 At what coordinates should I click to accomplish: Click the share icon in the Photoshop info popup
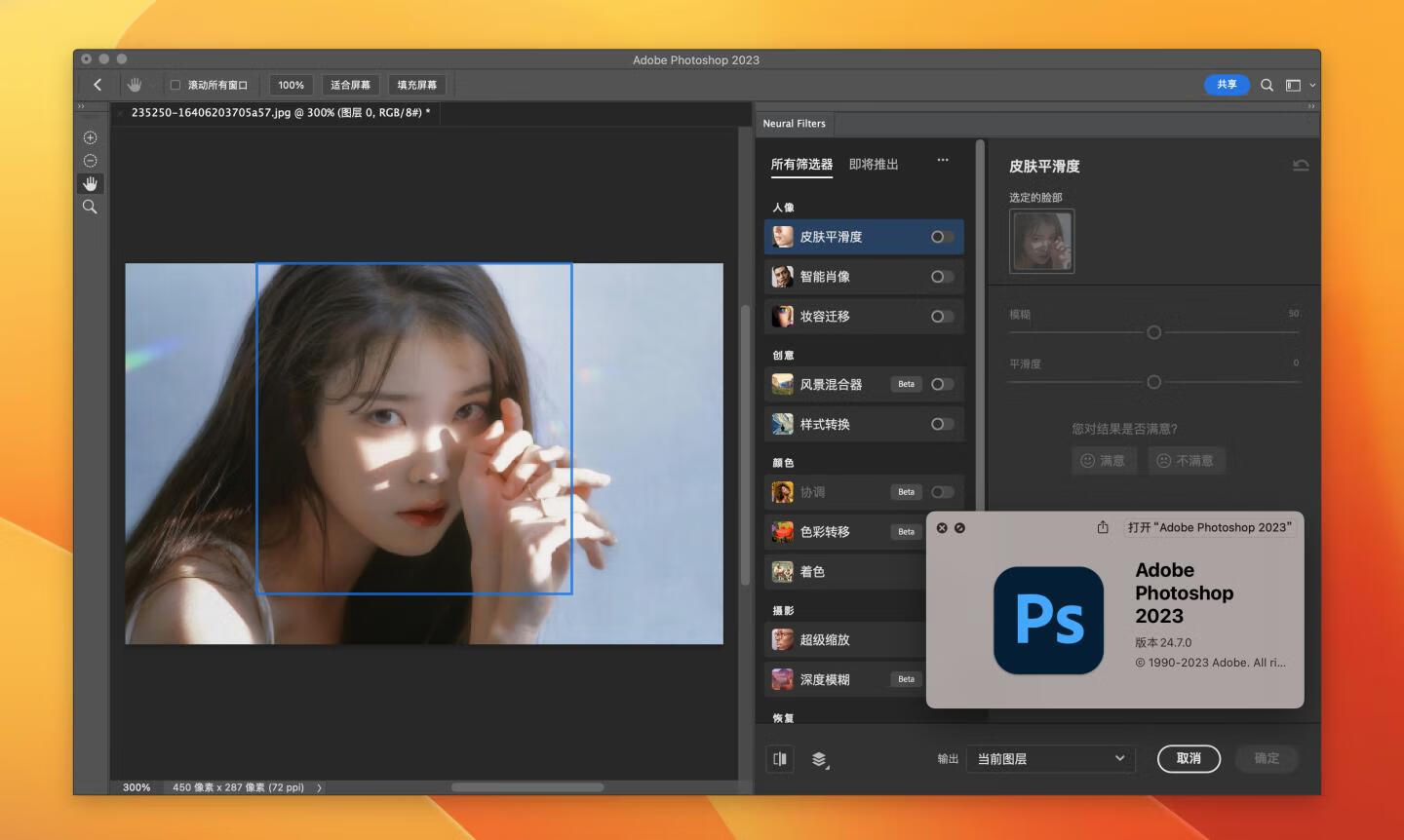pos(1103,527)
